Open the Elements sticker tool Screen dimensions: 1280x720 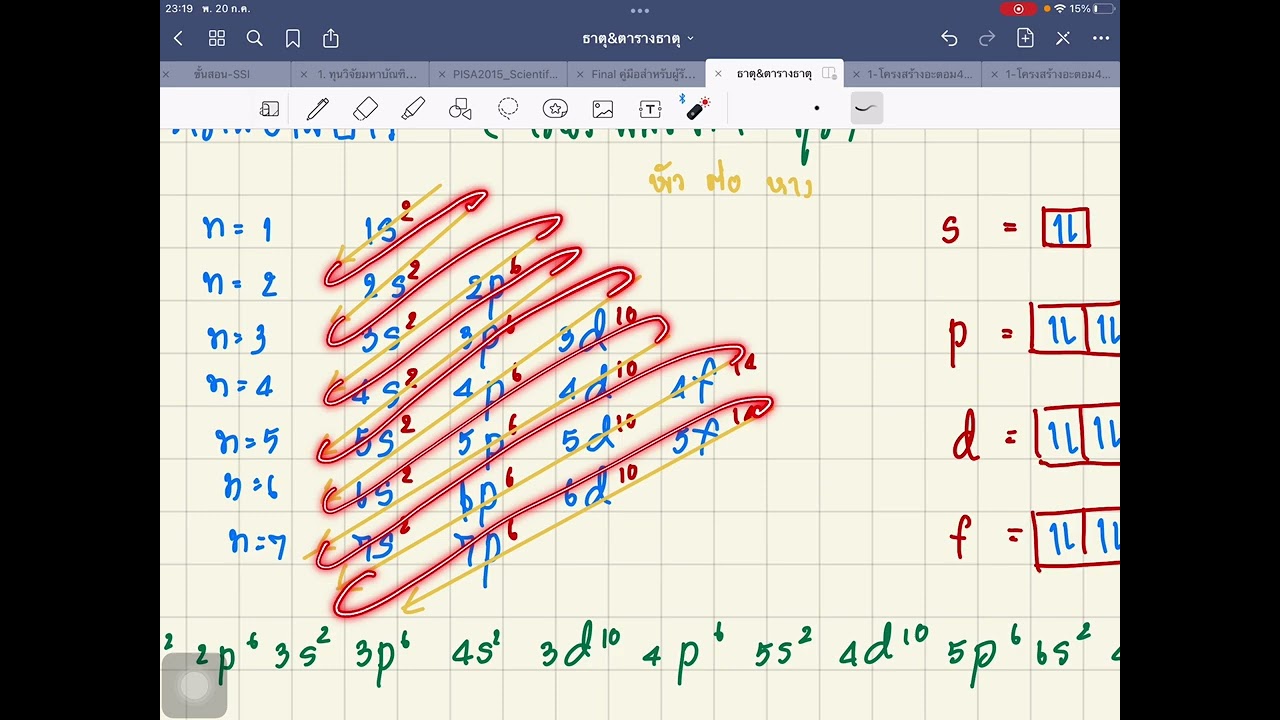pyautogui.click(x=555, y=108)
